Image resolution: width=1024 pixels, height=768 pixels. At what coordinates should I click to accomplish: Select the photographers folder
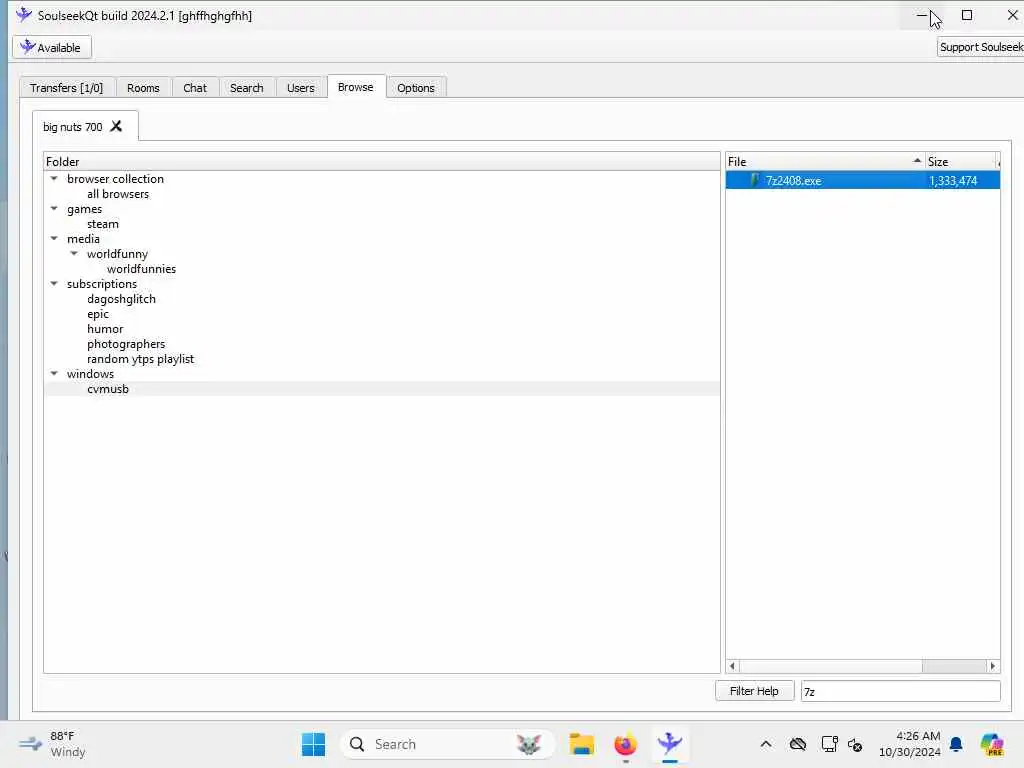coord(126,344)
